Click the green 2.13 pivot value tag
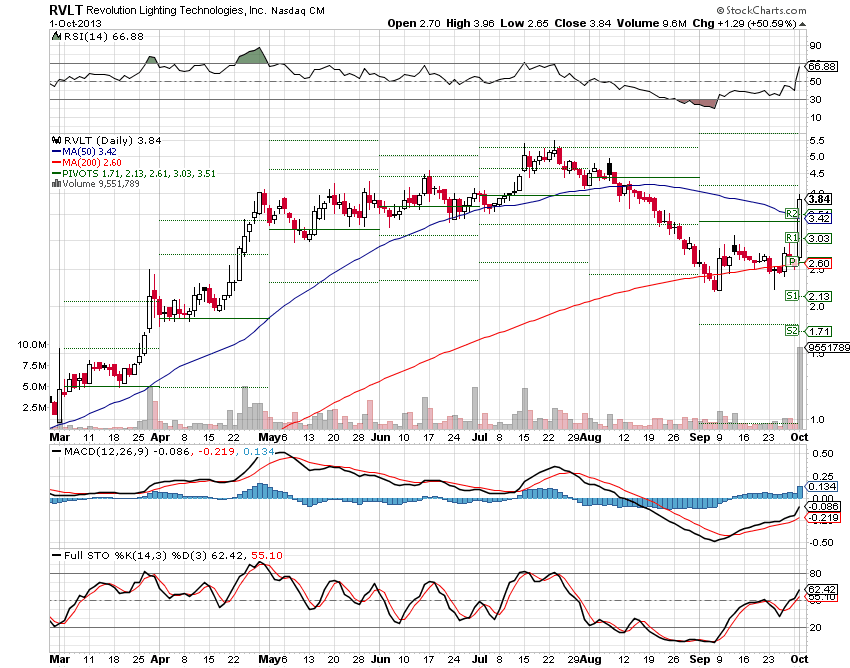Viewport: 850px width, 668px height. (819, 296)
